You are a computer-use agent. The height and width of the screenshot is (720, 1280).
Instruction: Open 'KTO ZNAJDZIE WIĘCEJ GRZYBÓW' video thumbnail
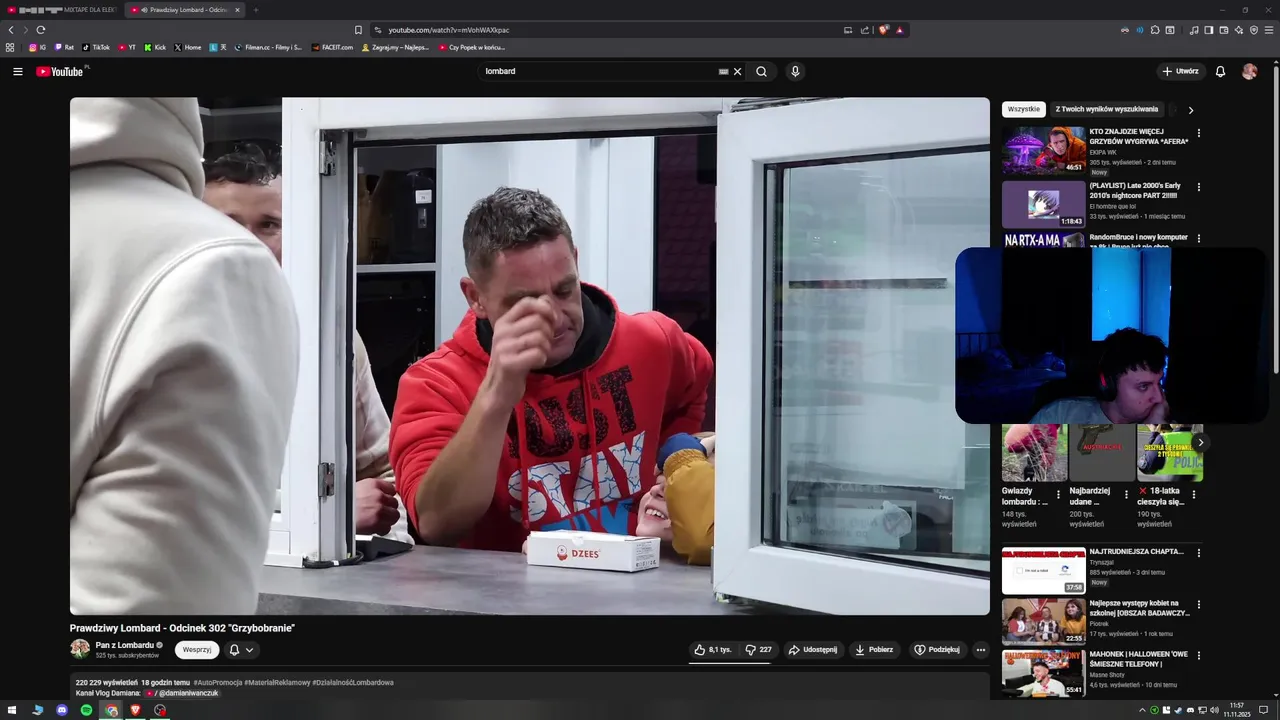tap(1043, 149)
